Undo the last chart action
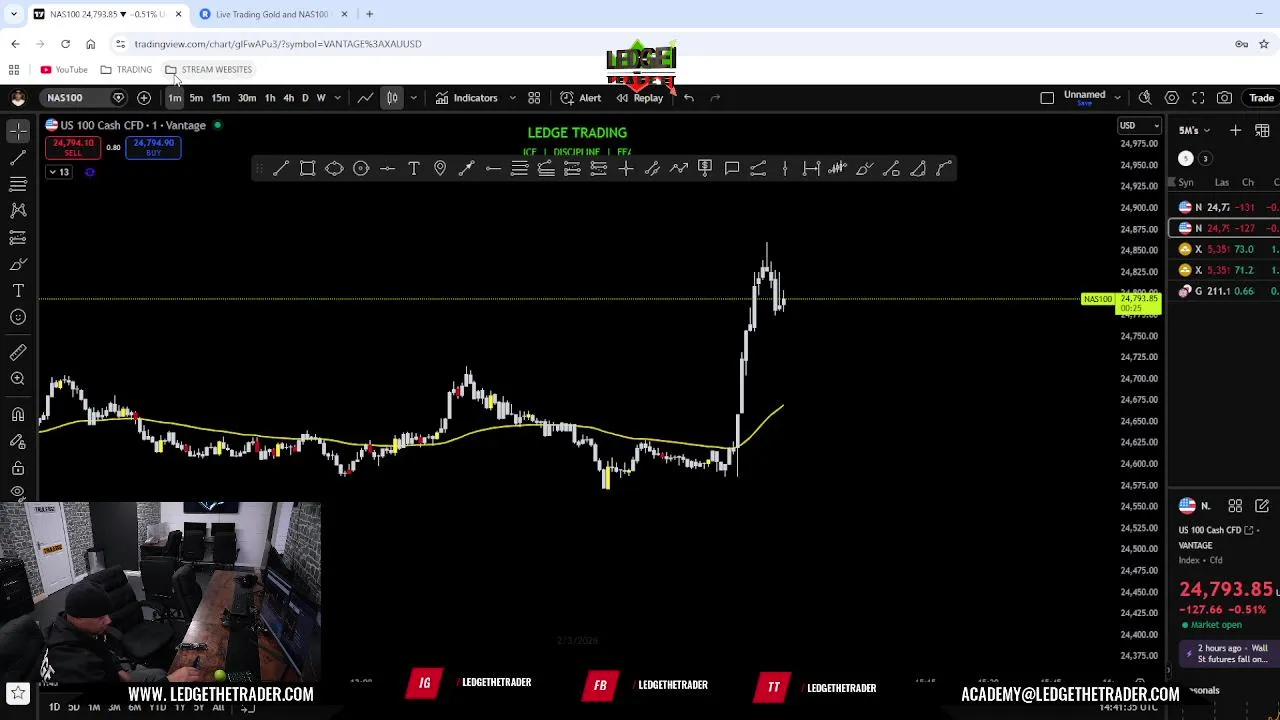The width and height of the screenshot is (1280, 720). 689,98
